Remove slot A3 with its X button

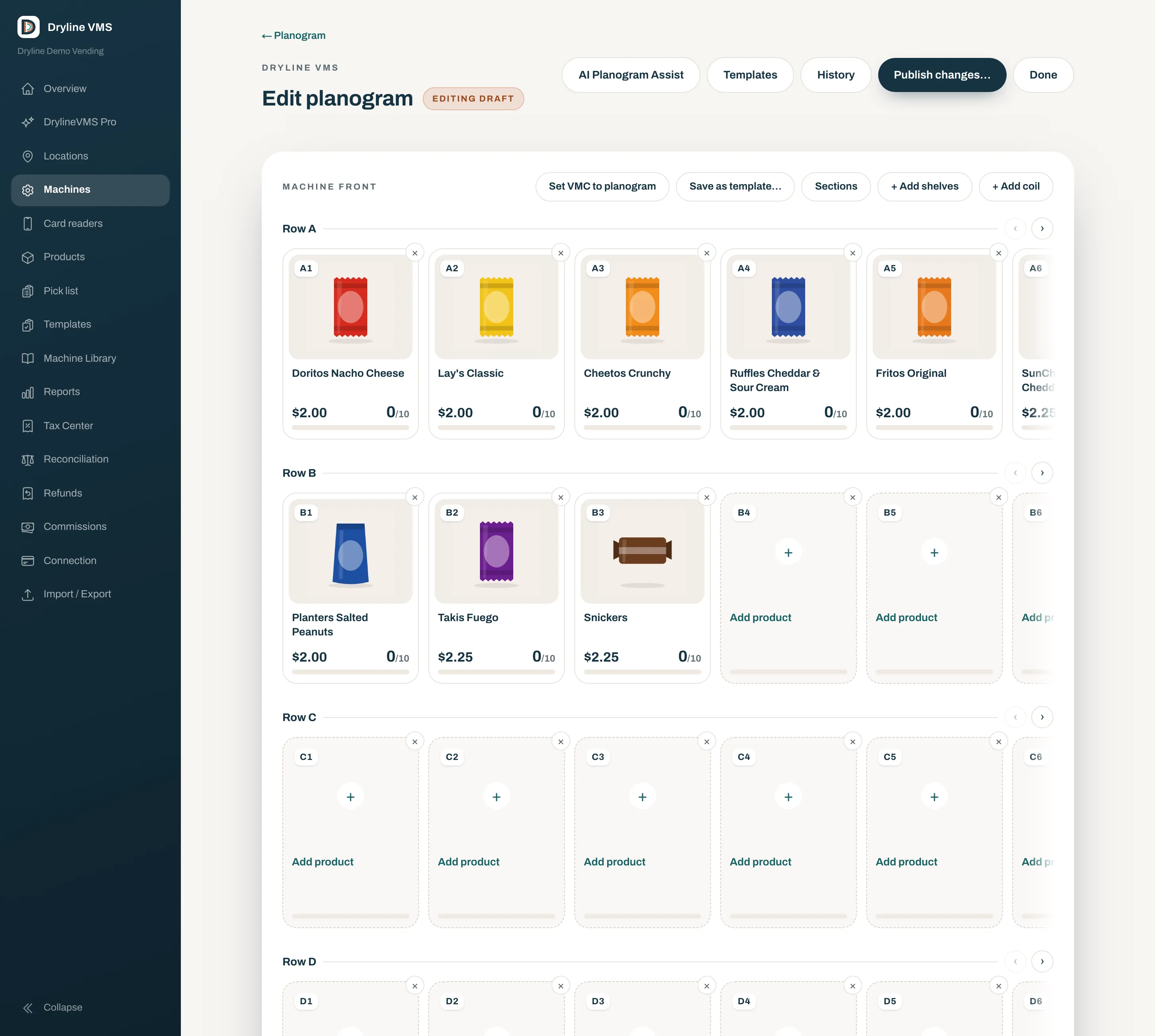[x=706, y=253]
